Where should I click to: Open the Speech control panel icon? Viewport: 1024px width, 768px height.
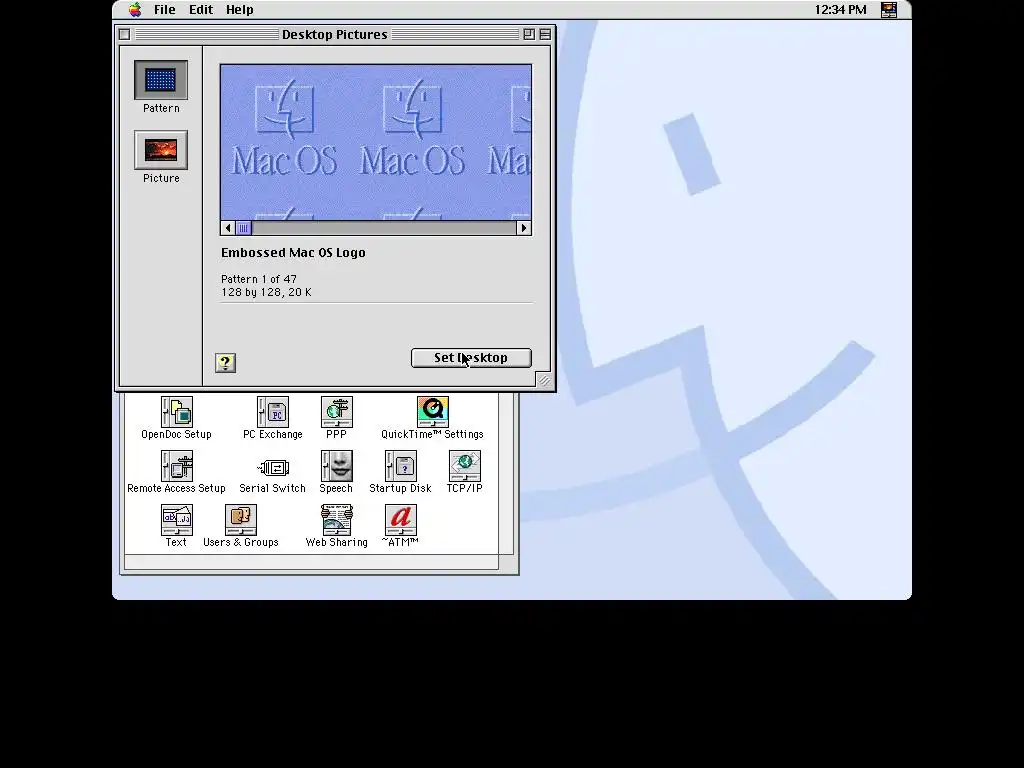(336, 466)
